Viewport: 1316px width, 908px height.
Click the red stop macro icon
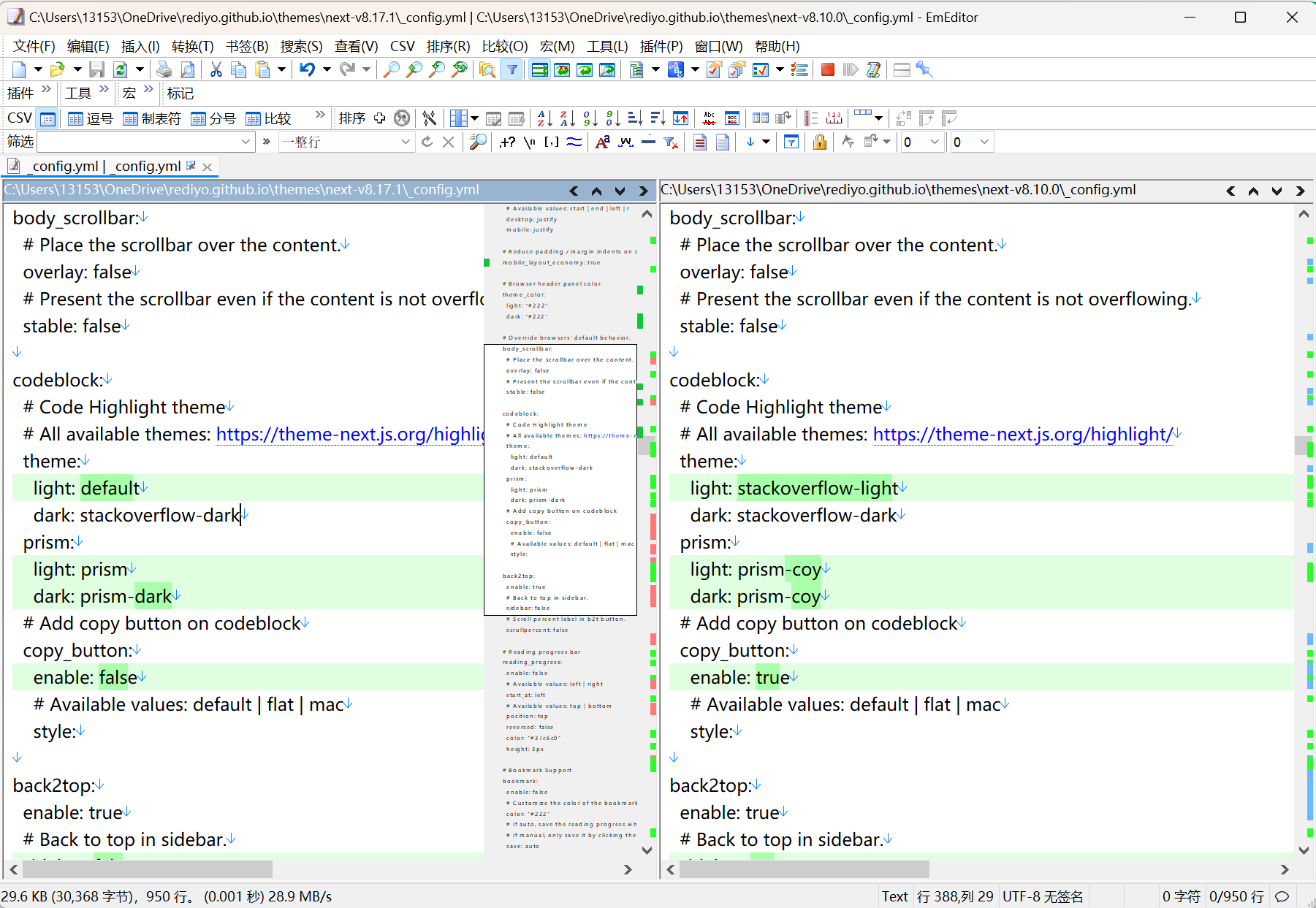pos(827,69)
